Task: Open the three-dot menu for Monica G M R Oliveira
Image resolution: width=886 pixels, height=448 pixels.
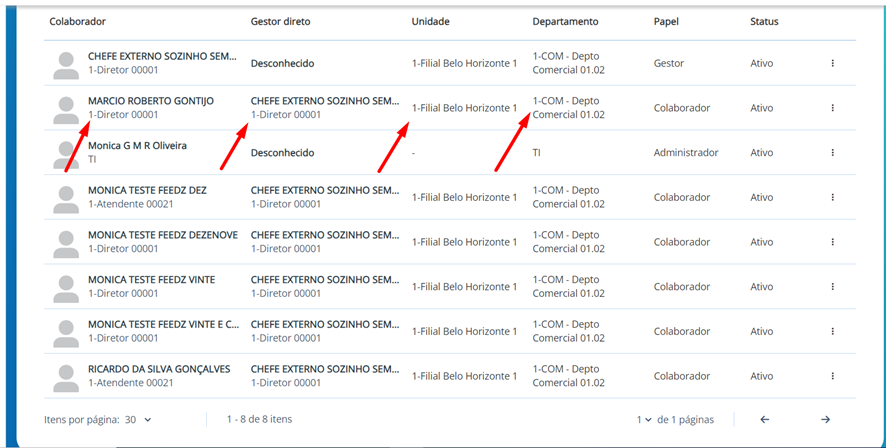Action: pos(832,153)
